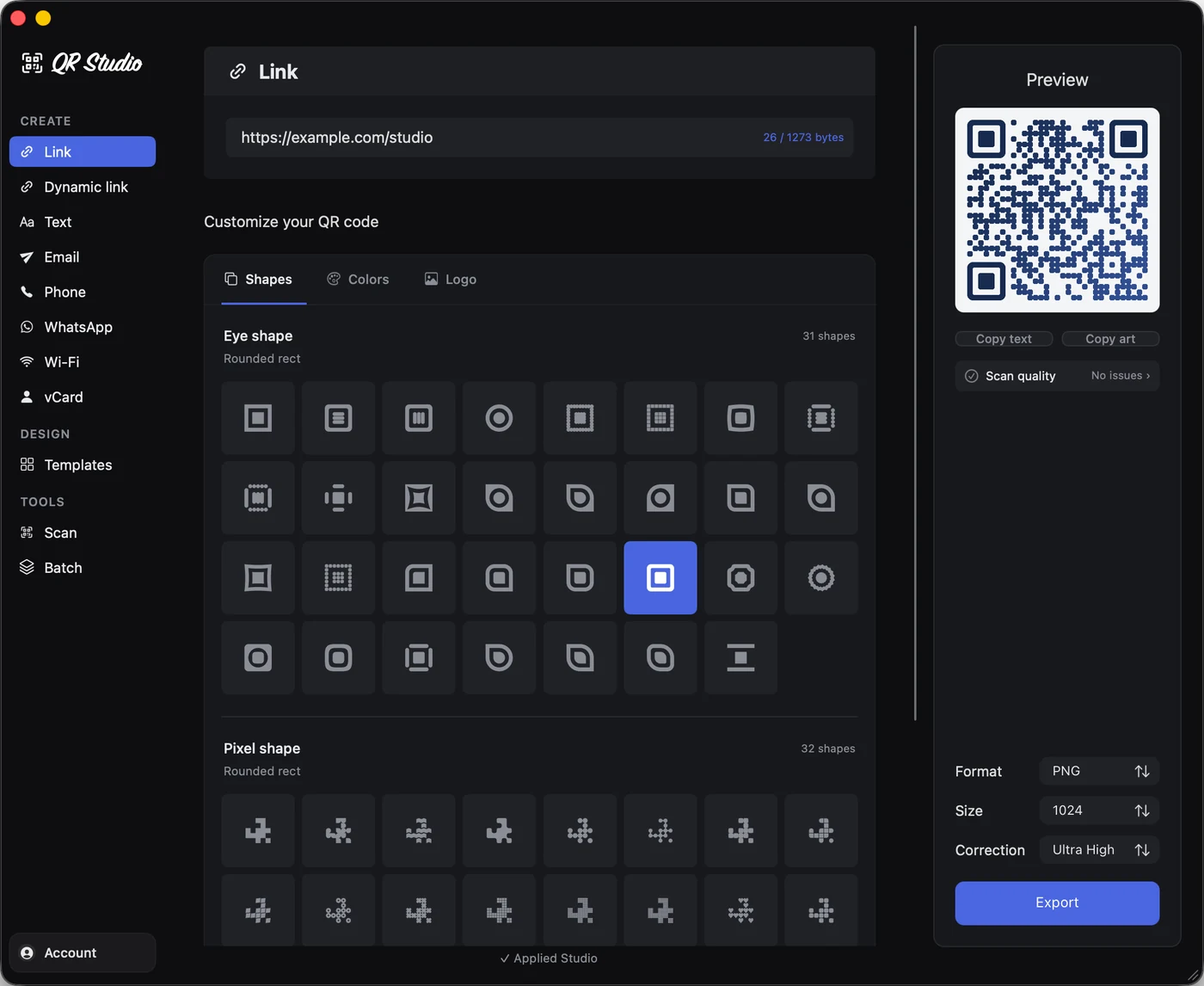The image size is (1204, 986).
Task: Choose the wavy lines pixel shape
Action: pos(419,830)
